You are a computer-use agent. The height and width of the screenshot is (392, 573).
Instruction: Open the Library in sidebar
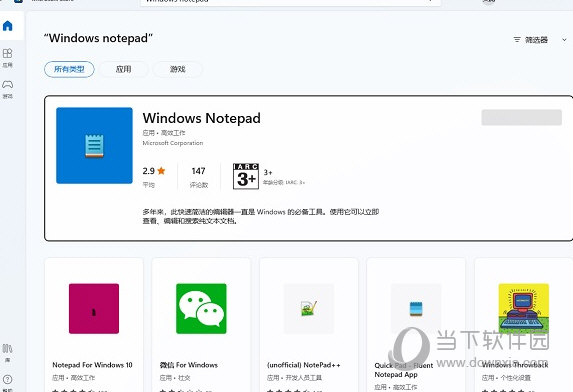[8, 353]
